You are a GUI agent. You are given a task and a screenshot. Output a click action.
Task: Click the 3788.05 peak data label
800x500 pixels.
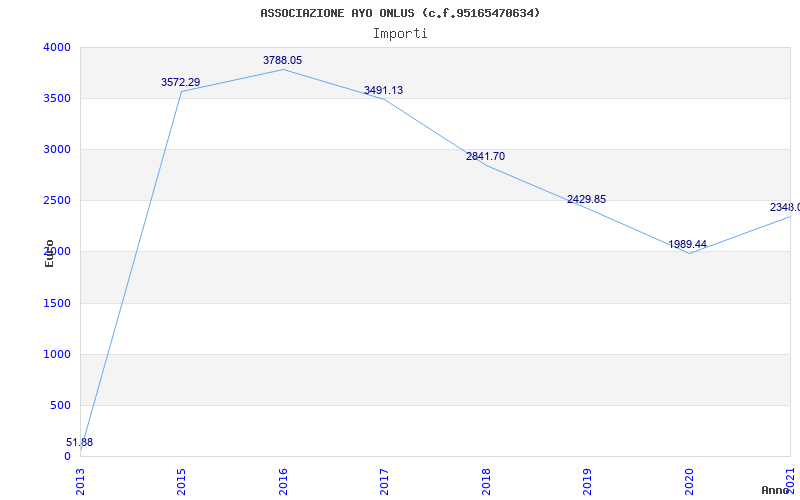pos(283,60)
